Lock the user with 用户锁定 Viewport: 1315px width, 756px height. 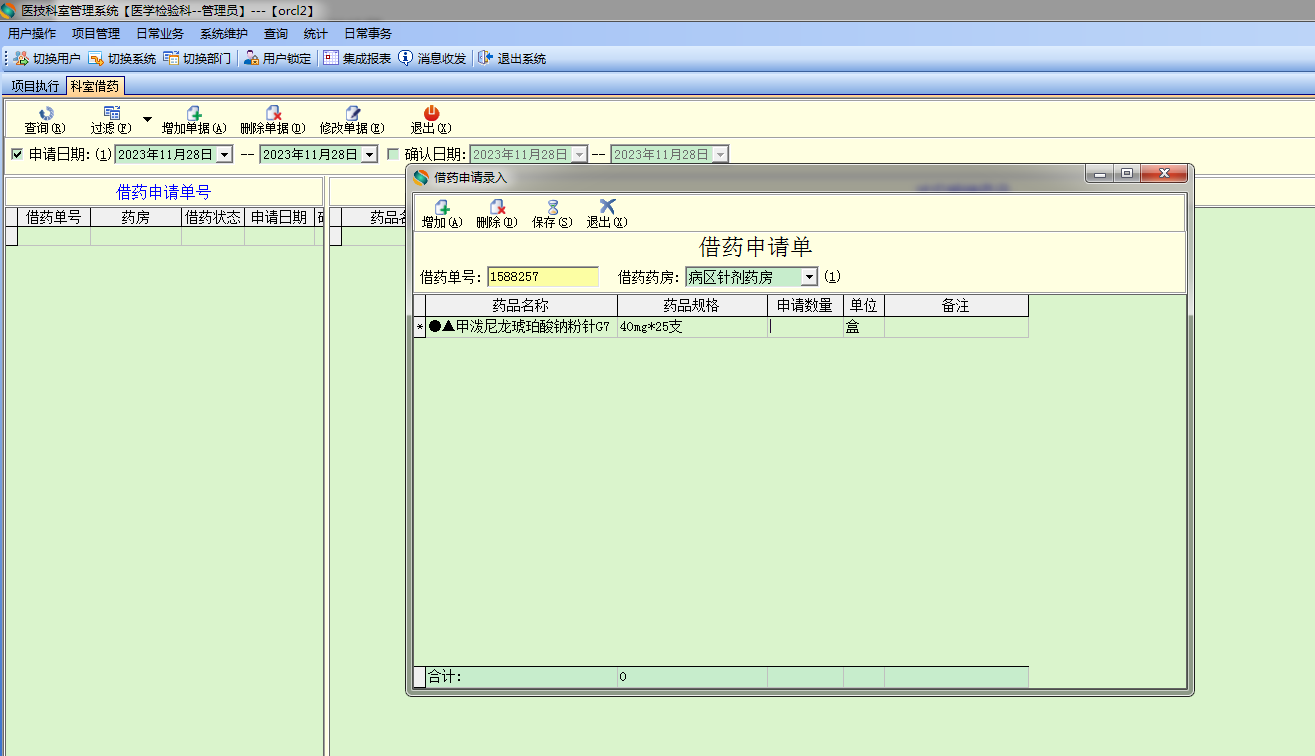point(277,58)
